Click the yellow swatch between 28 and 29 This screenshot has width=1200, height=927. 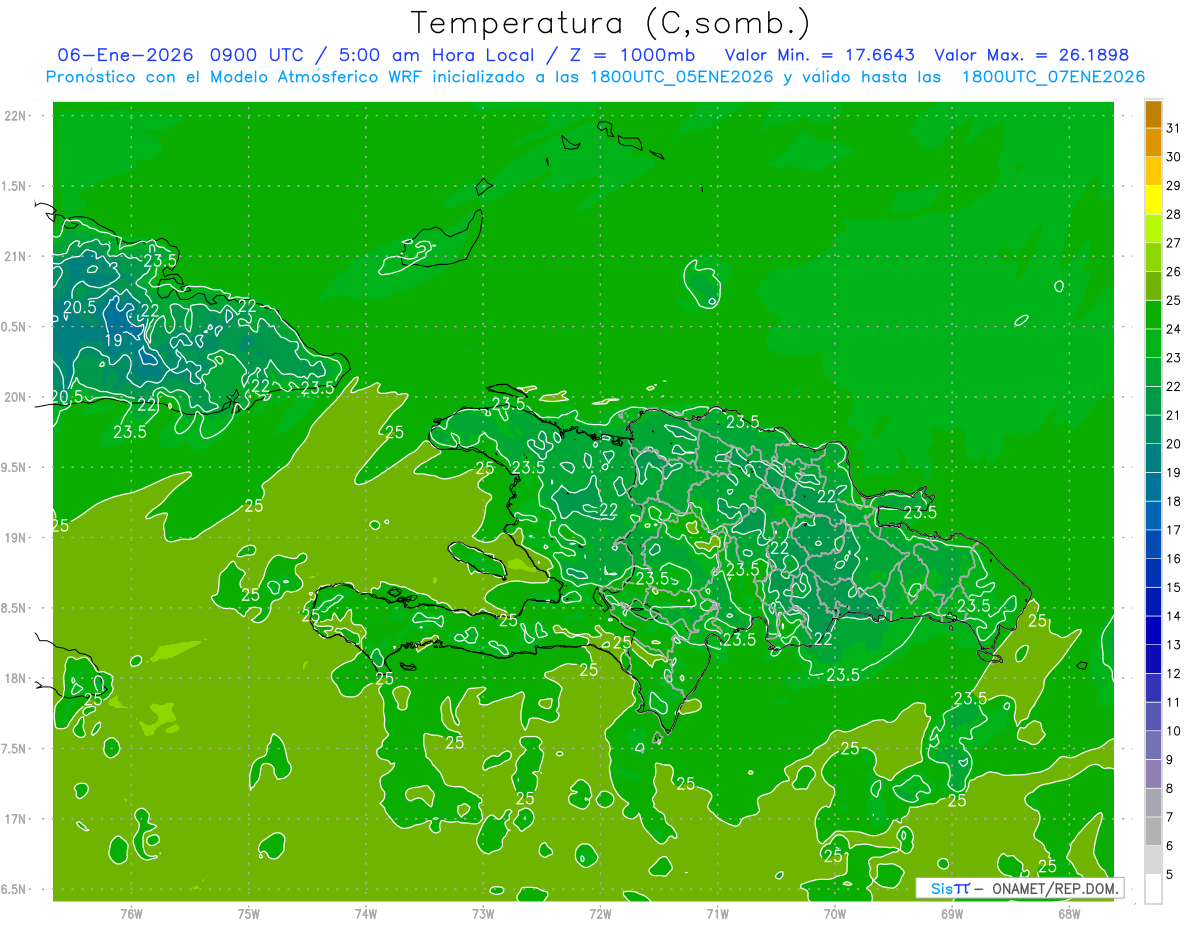click(1153, 200)
